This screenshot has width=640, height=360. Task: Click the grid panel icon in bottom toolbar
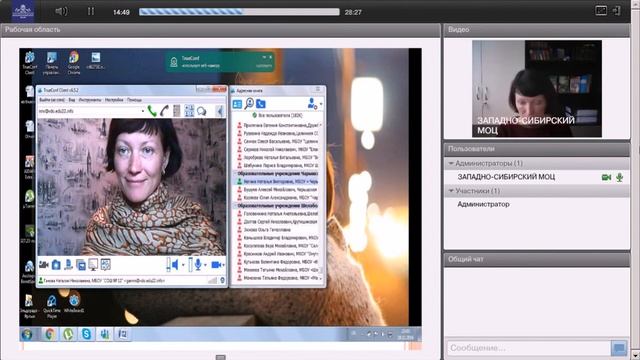click(x=105, y=265)
